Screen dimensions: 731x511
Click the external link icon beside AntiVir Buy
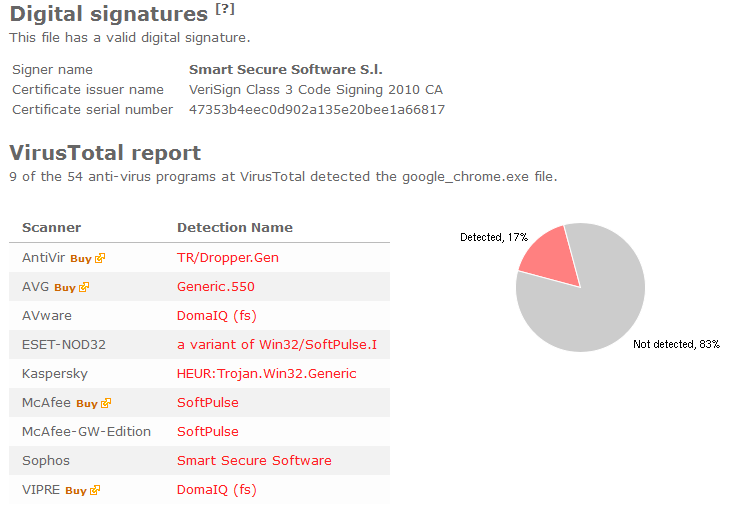[x=100, y=258]
